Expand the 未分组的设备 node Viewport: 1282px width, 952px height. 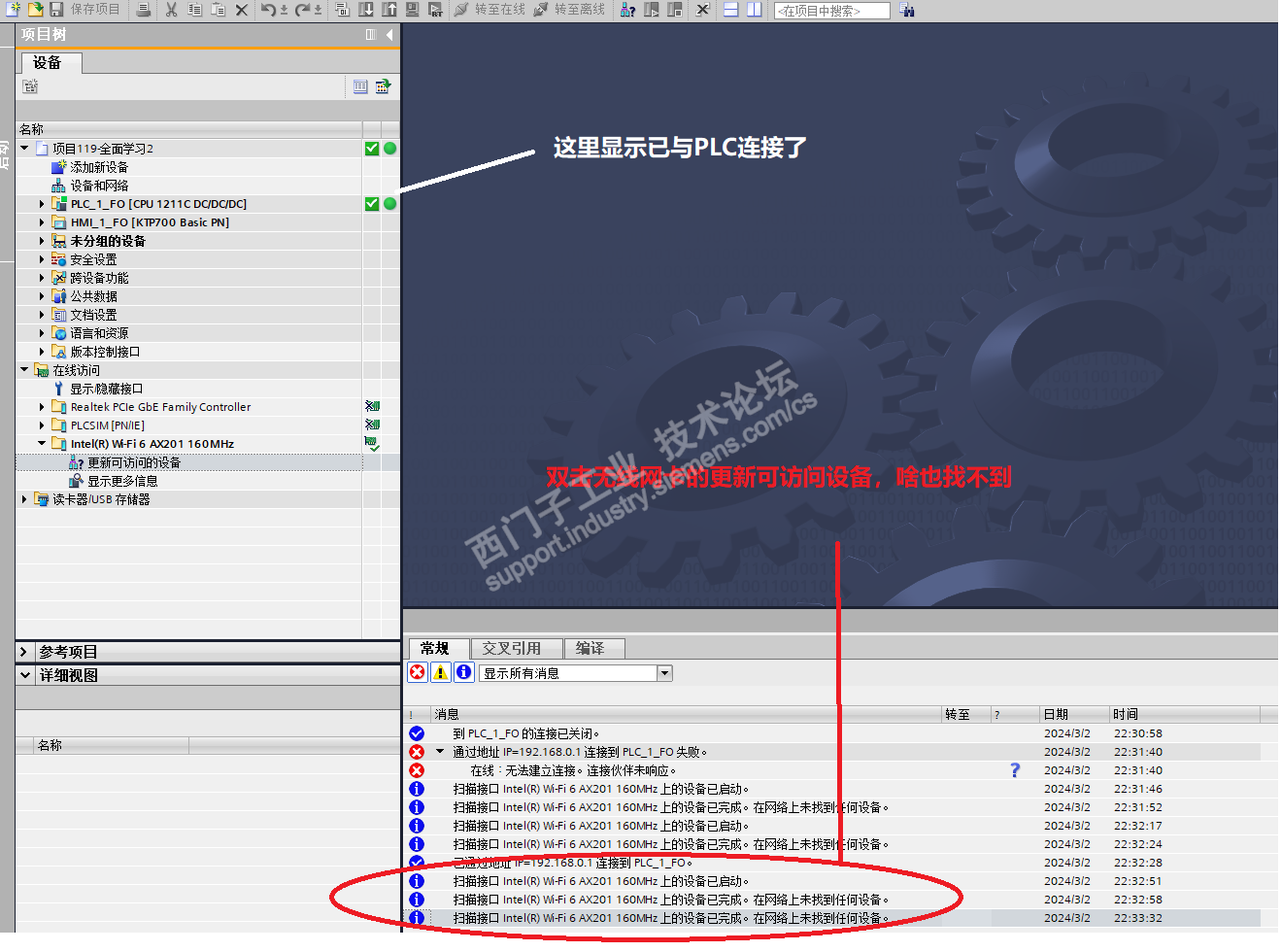(42, 241)
